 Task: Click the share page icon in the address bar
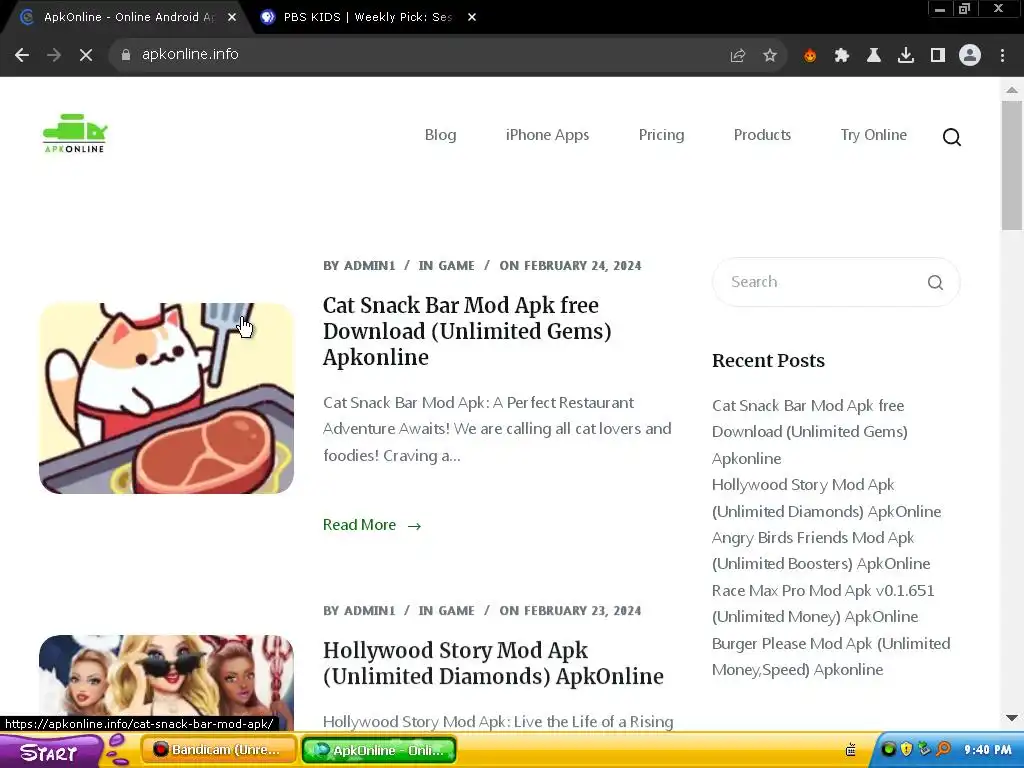(738, 56)
